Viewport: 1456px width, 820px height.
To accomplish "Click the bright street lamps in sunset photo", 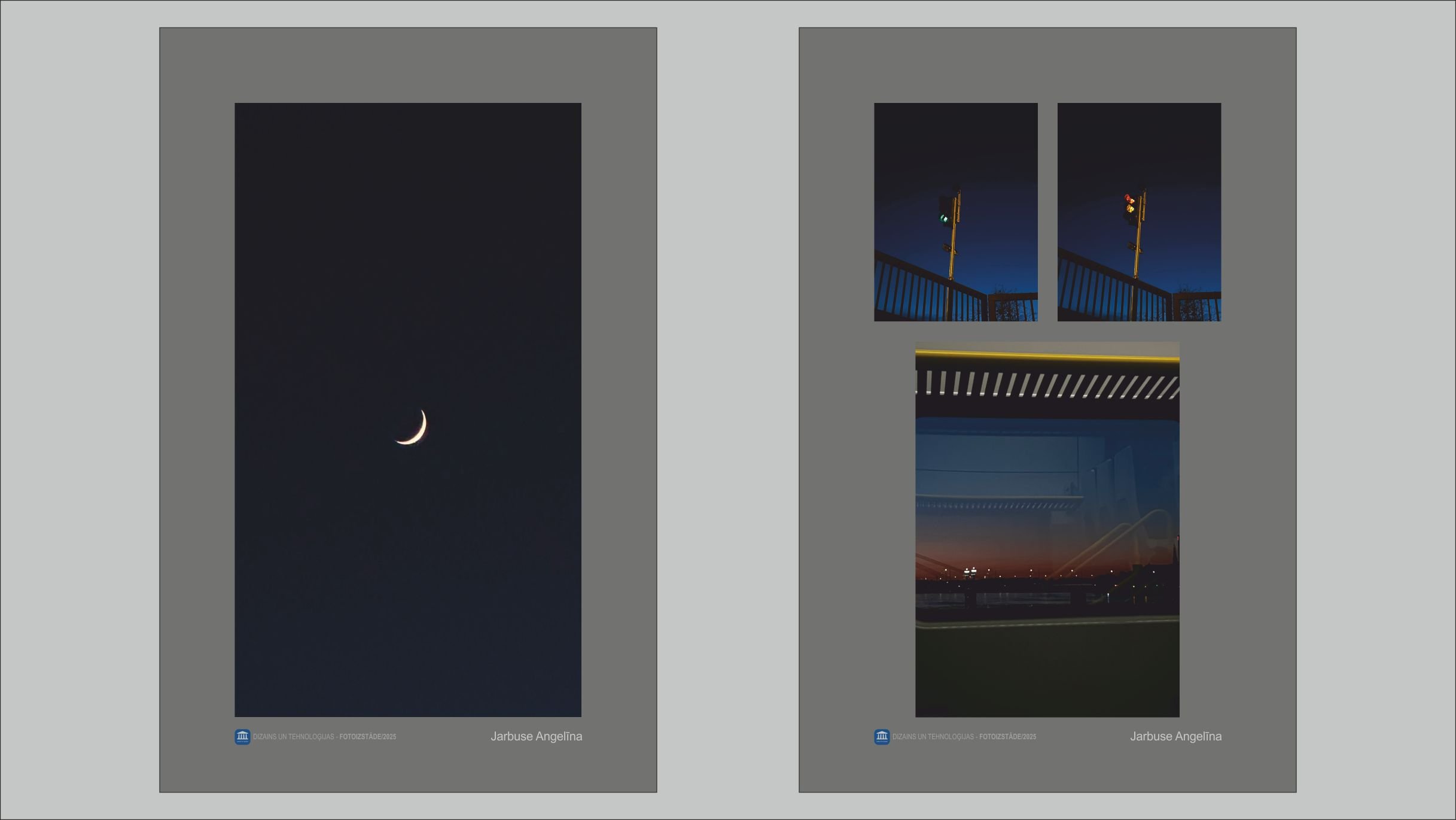I will click(x=970, y=571).
